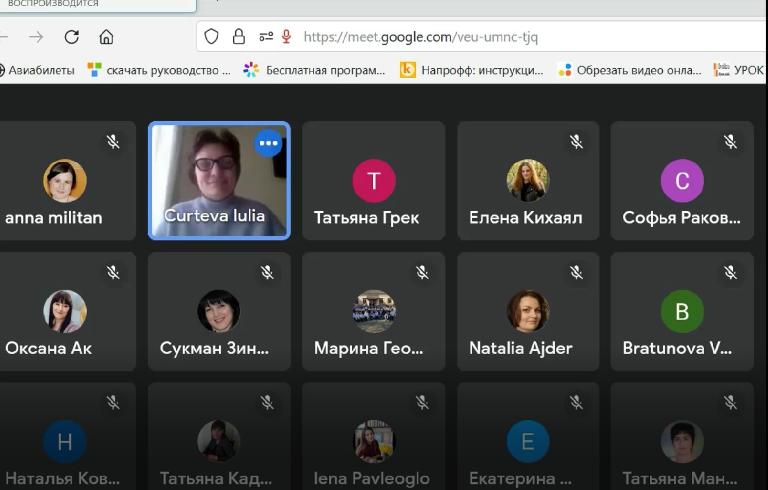Click the name Марина Гео...
Viewport: 768px width, 490px height.
click(368, 348)
